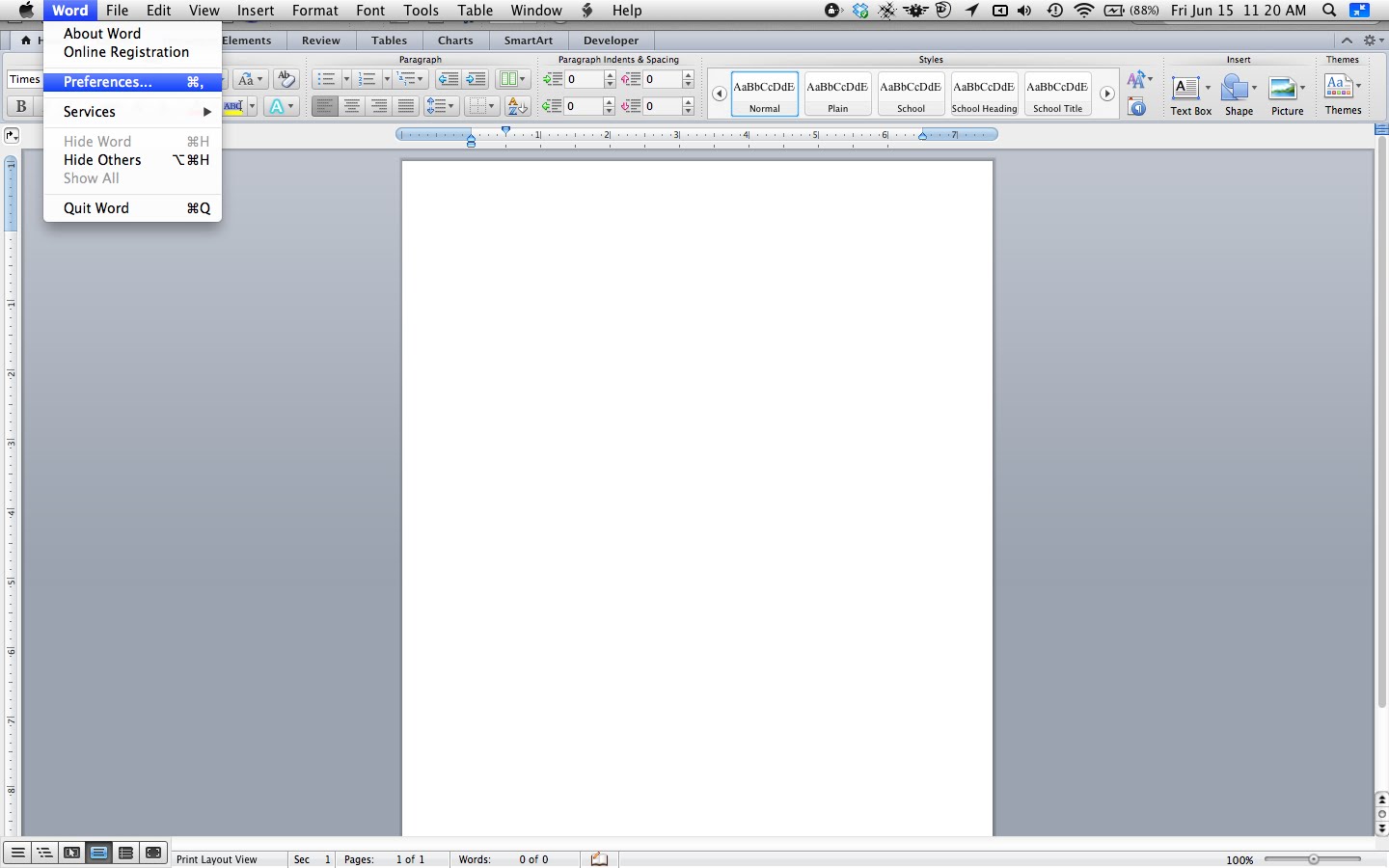Switch to the Tables ribbon tab

click(x=389, y=41)
